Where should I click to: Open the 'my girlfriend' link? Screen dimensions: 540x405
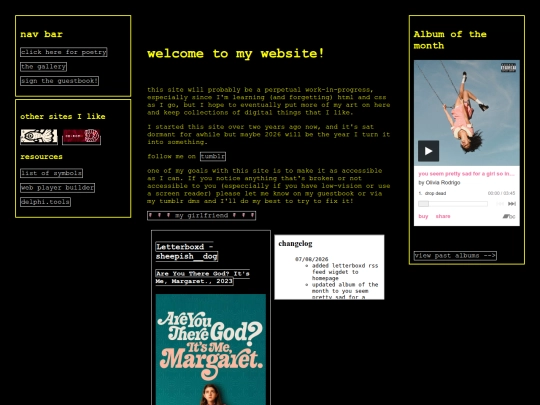201,216
